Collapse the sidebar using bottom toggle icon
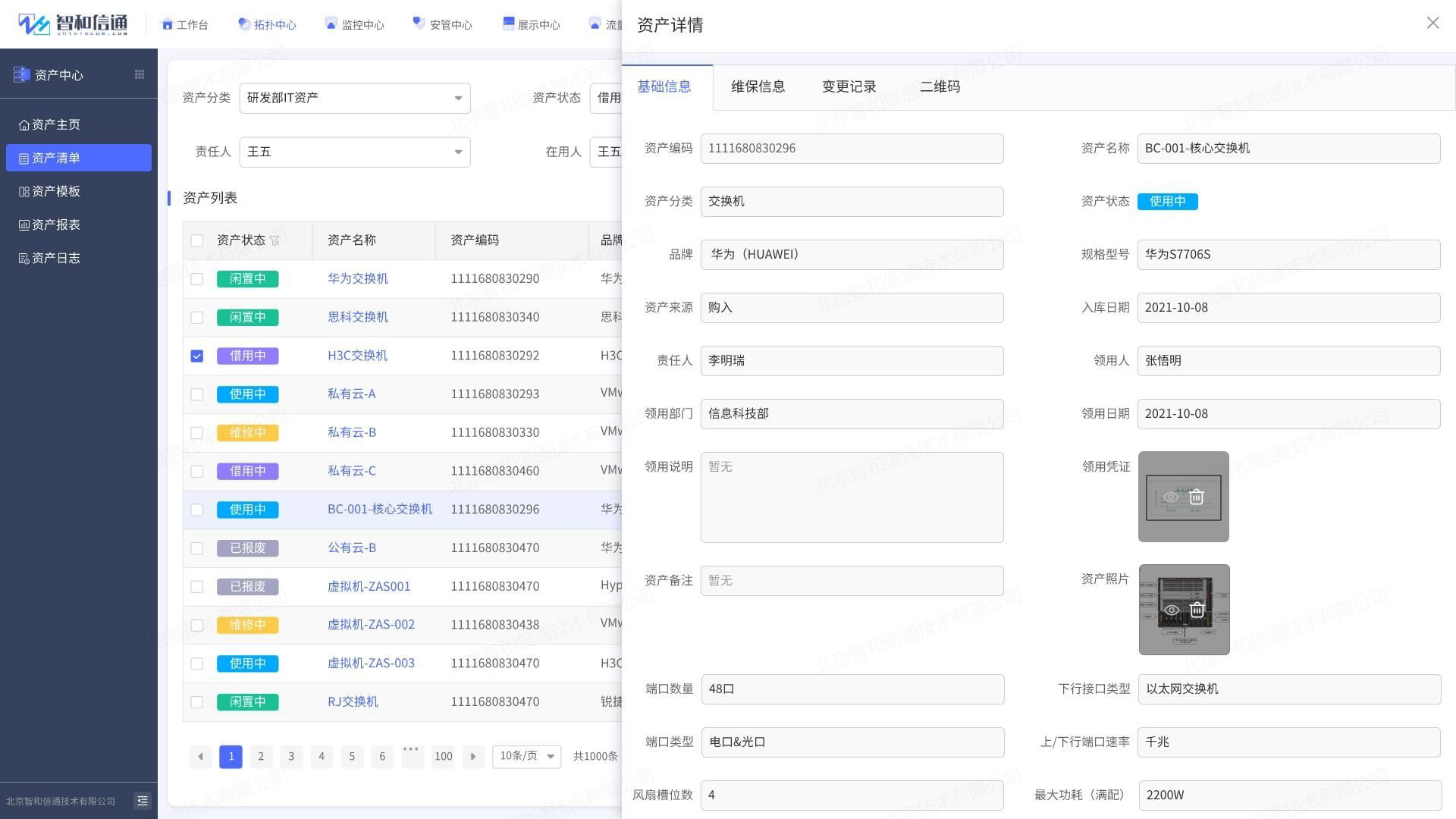The height and width of the screenshot is (819, 1456). point(142,801)
